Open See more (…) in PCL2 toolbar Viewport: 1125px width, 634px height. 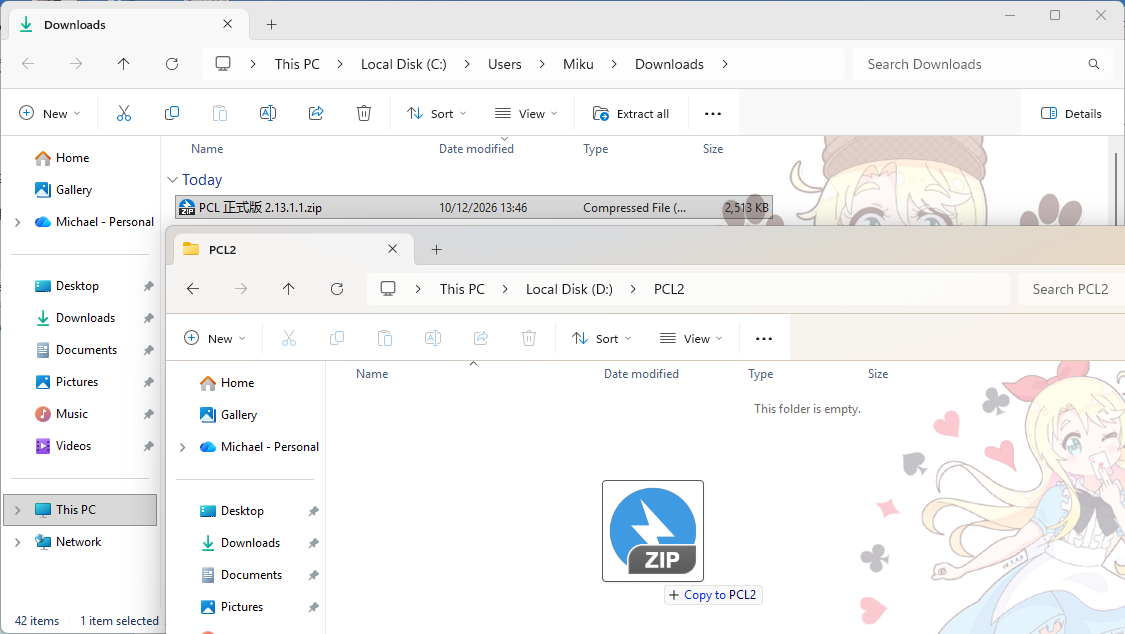point(764,339)
